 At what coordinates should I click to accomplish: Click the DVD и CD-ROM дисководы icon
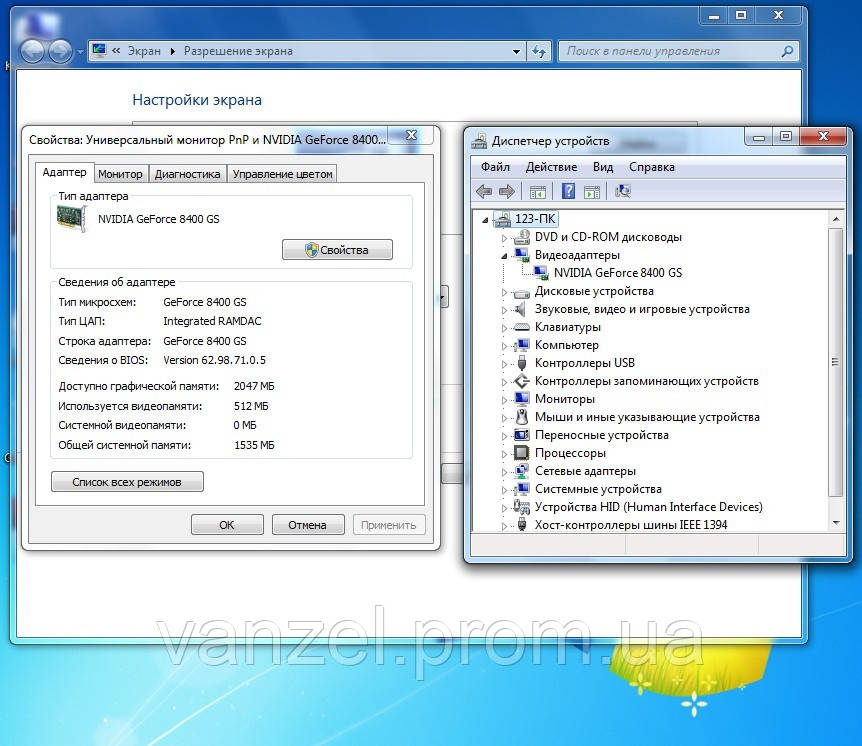click(x=521, y=237)
